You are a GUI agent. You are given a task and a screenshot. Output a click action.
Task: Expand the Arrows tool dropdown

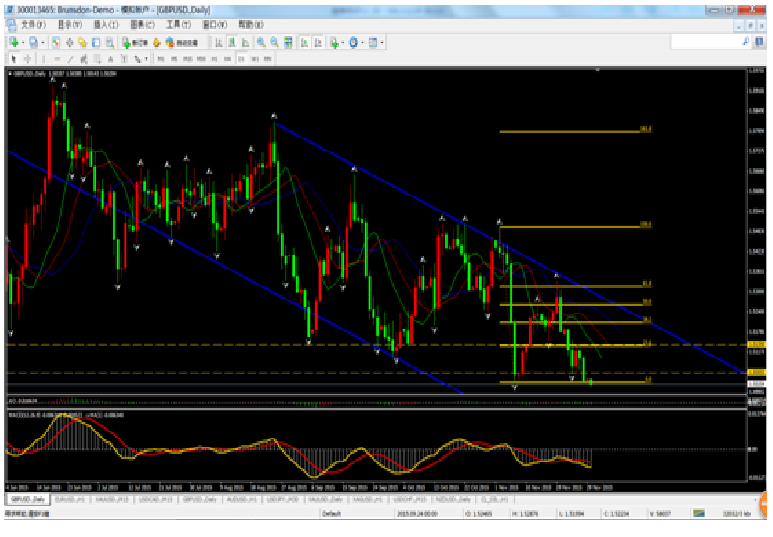pos(146,59)
